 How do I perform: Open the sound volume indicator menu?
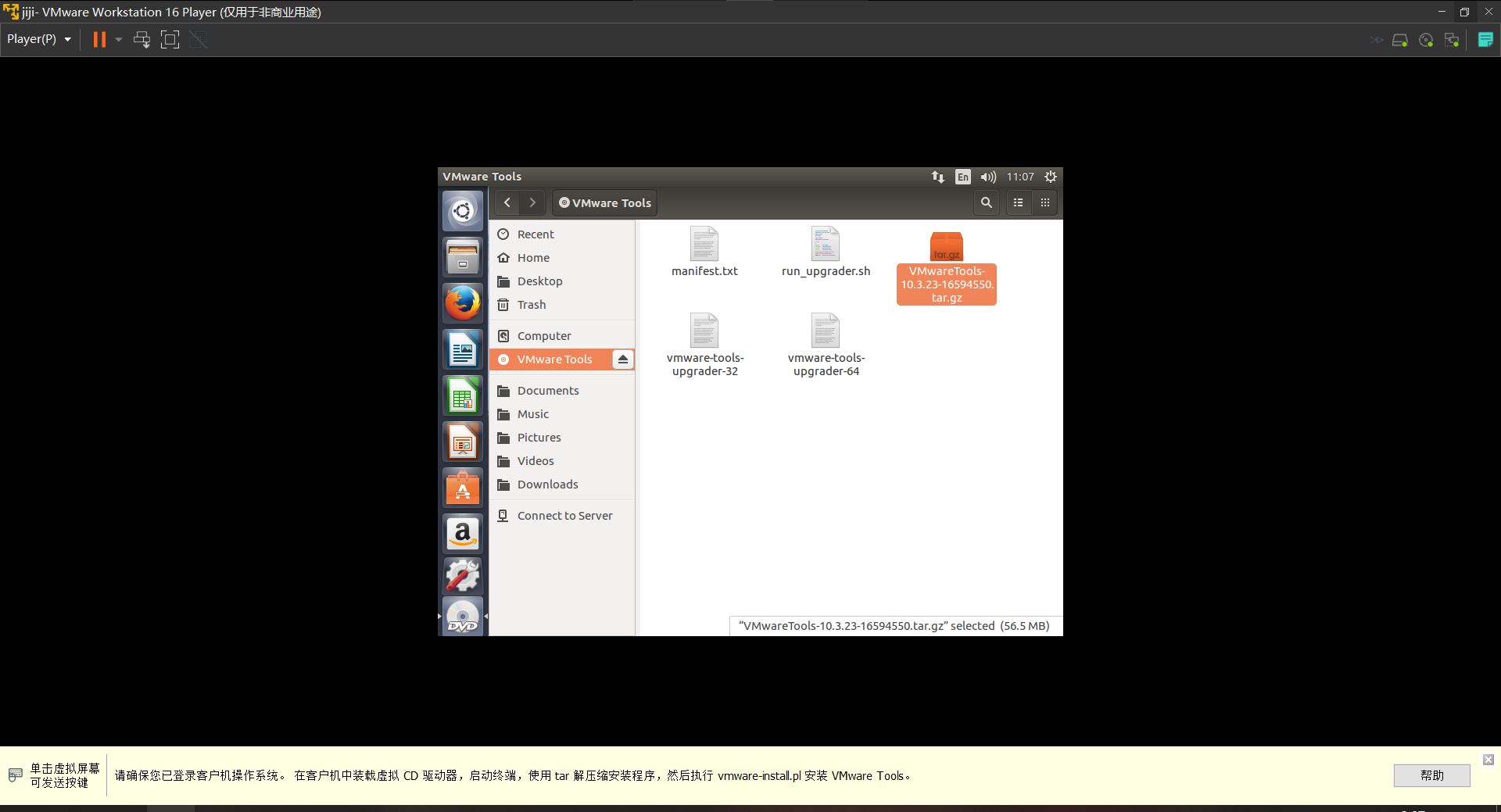click(x=988, y=177)
